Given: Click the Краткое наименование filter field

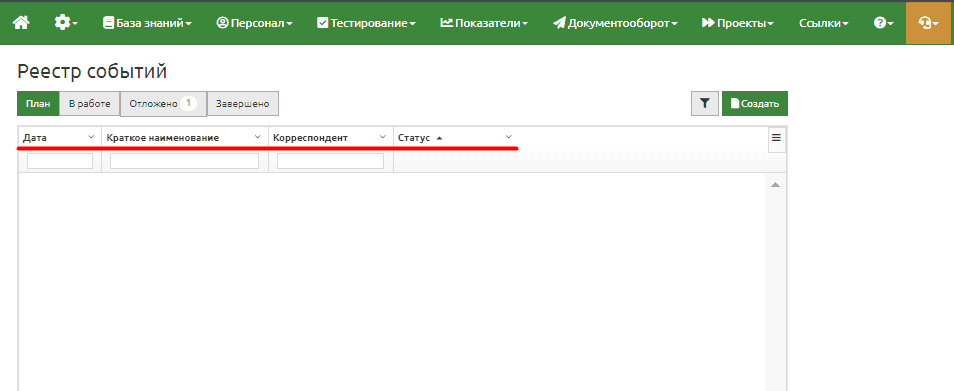Looking at the screenshot, I should coord(184,161).
